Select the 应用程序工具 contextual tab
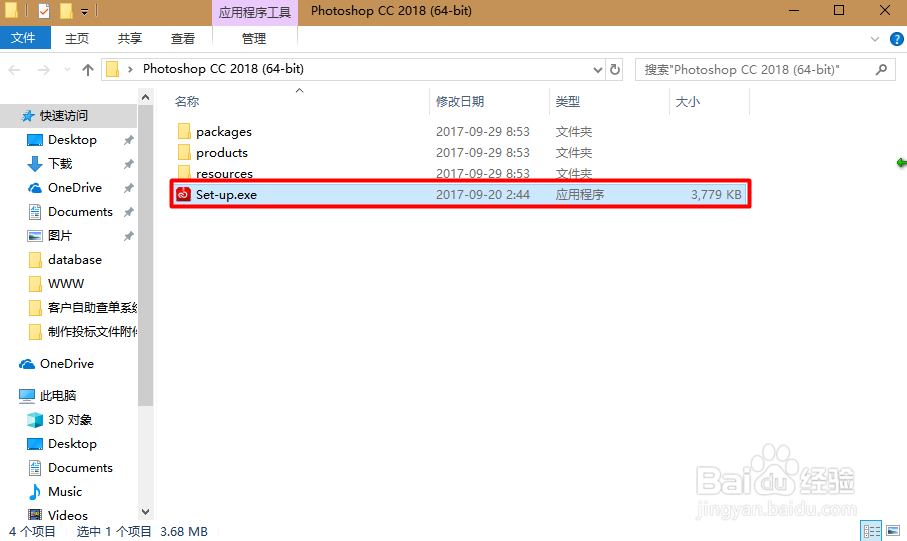907x541 pixels. (255, 13)
